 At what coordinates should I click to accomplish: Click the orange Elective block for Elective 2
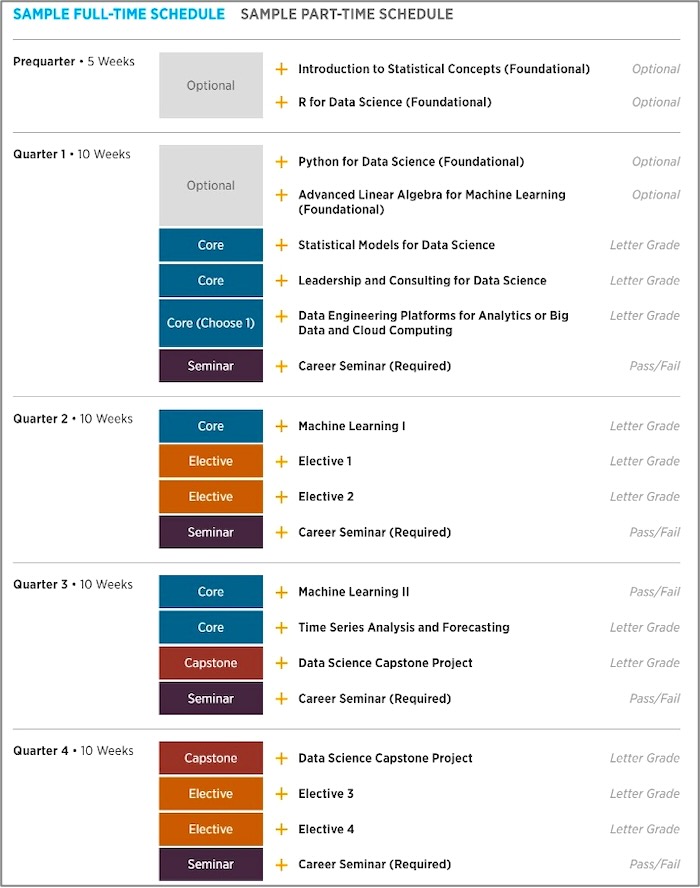click(x=211, y=497)
